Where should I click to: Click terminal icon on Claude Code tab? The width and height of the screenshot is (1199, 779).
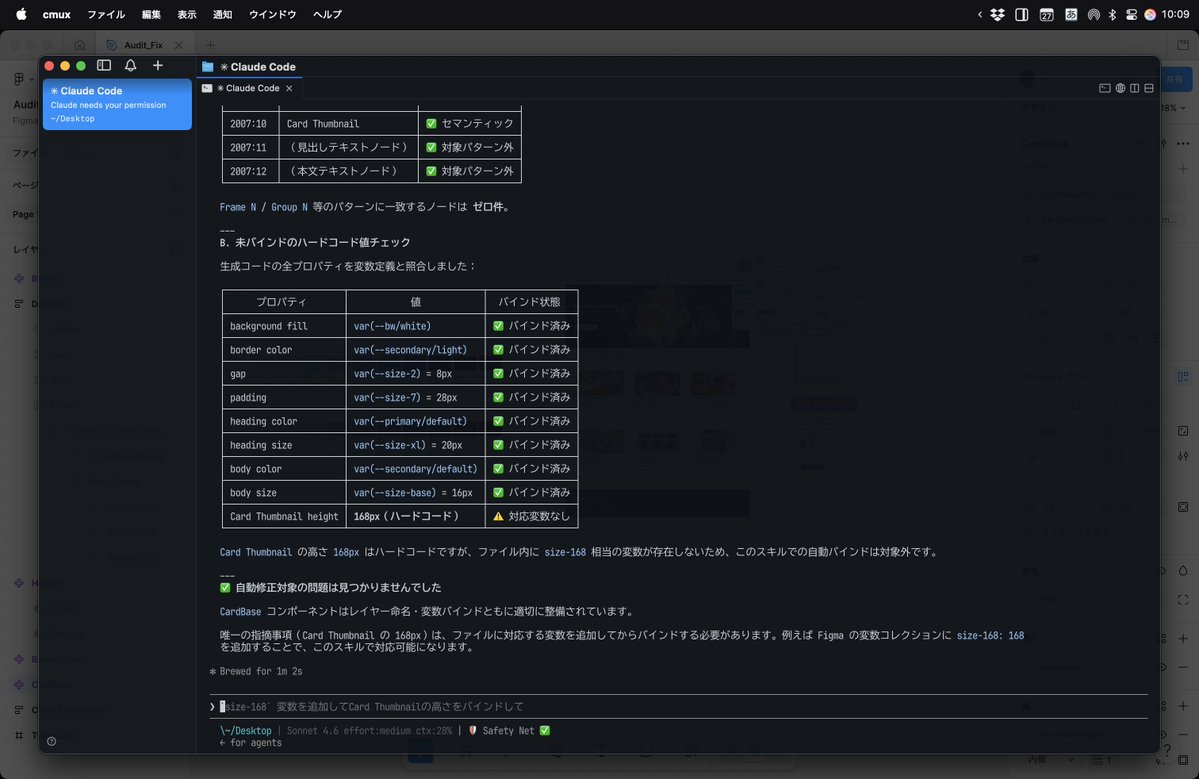click(x=207, y=88)
